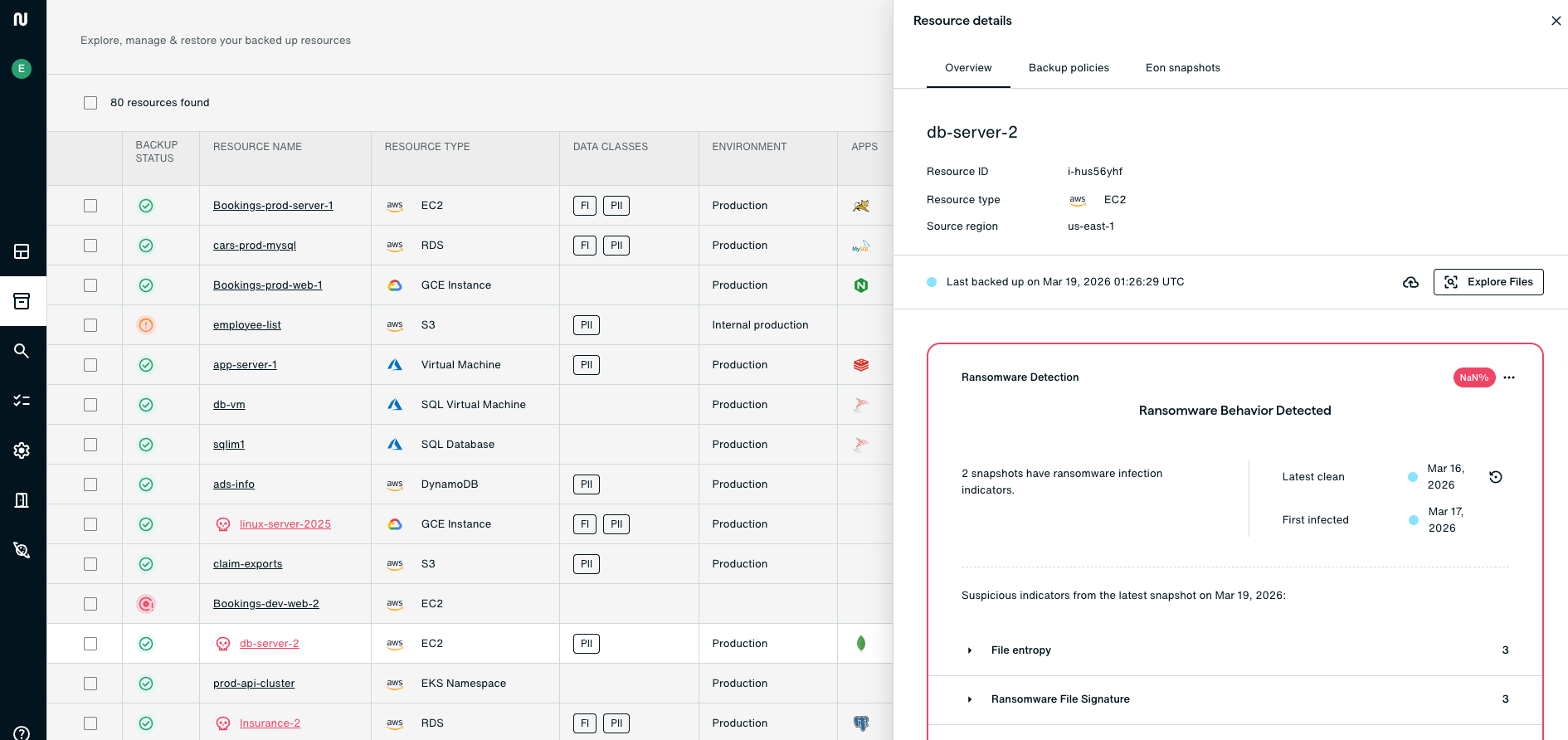1568x740 pixels.
Task: Open the inventory archive icon in sidebar
Action: (x=22, y=301)
